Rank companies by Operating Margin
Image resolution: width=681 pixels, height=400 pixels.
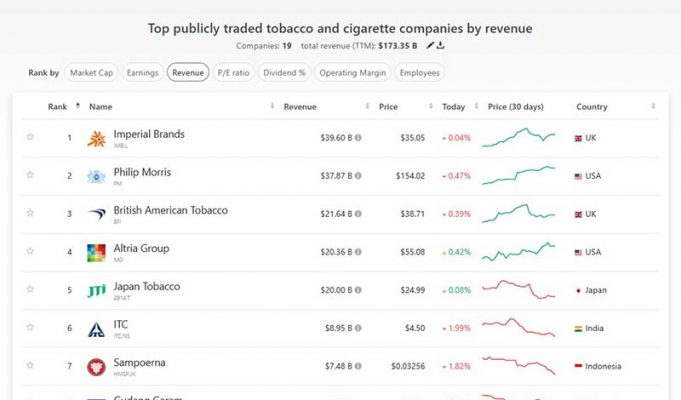pyautogui.click(x=352, y=72)
